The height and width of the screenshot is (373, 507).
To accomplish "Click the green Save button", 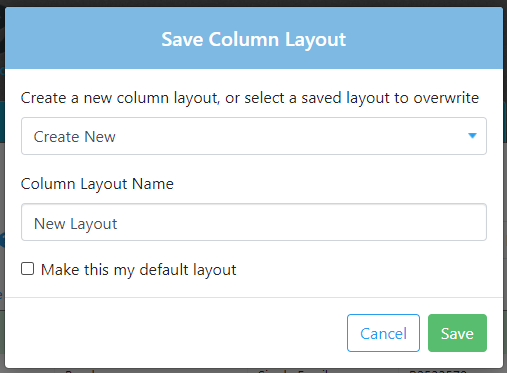I will (457, 333).
